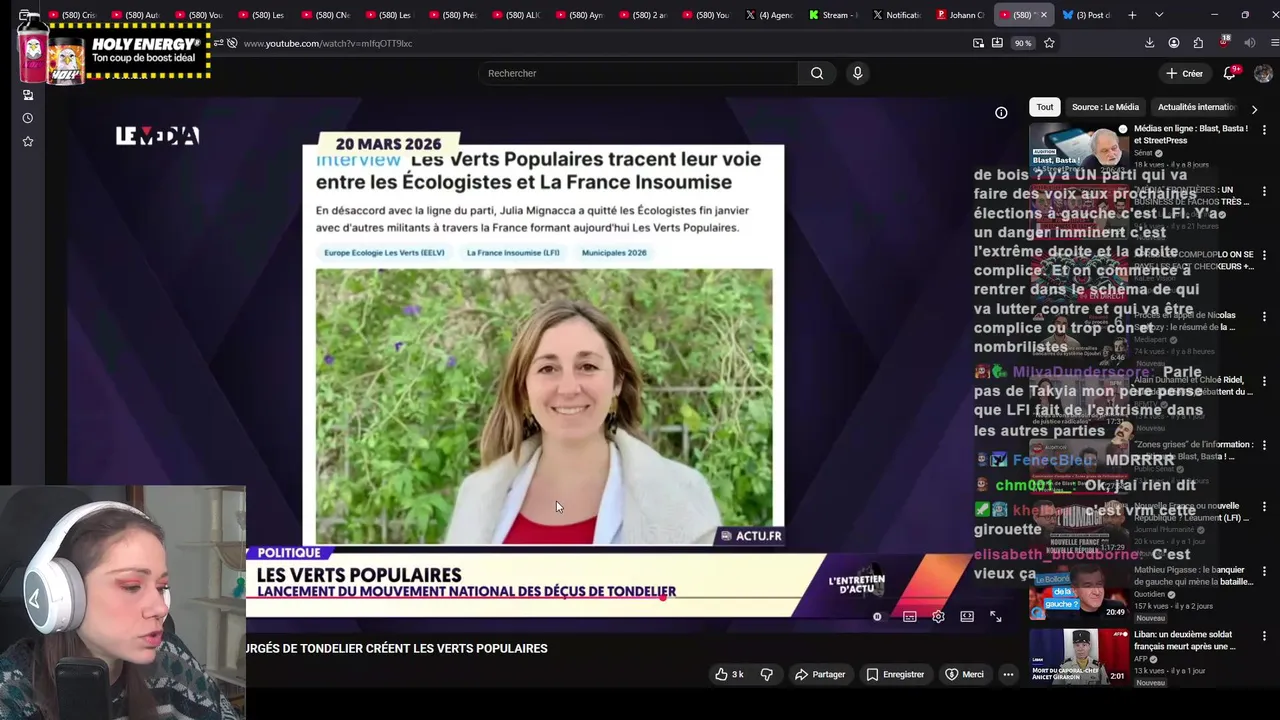Open options for Médias en ligne video

point(1264,129)
